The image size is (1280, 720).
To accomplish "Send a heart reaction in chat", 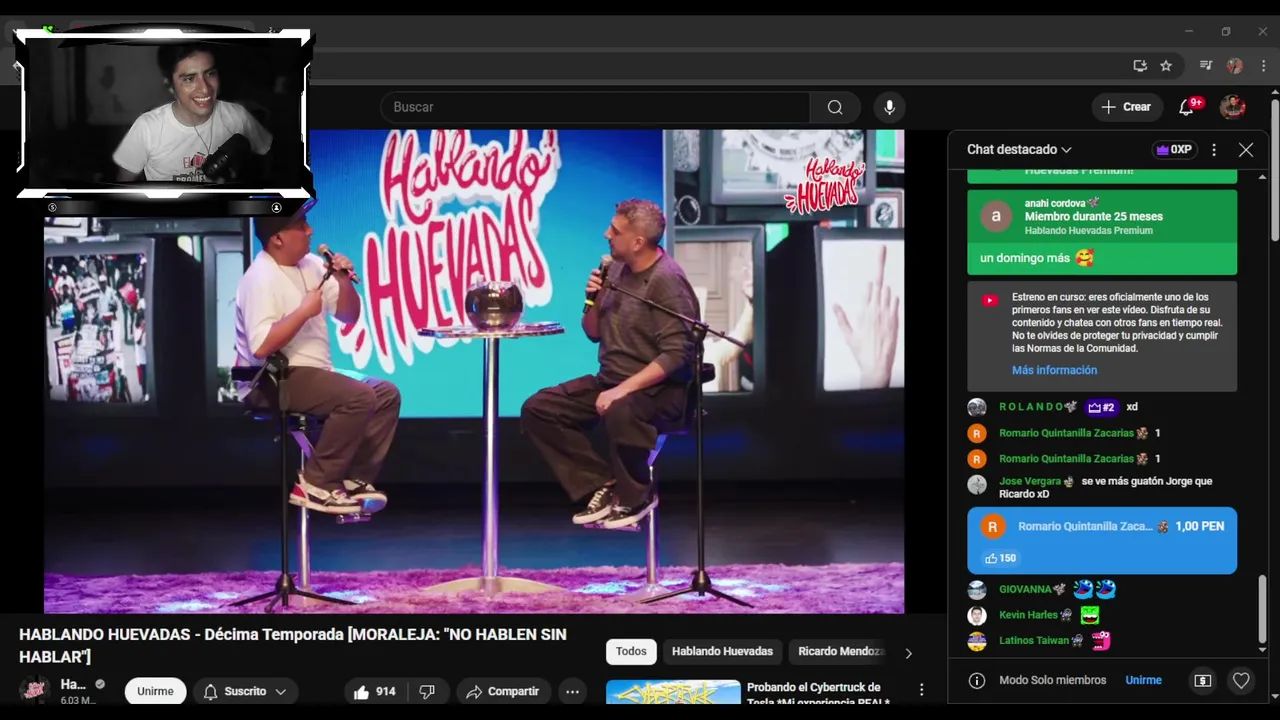I will (x=1241, y=680).
